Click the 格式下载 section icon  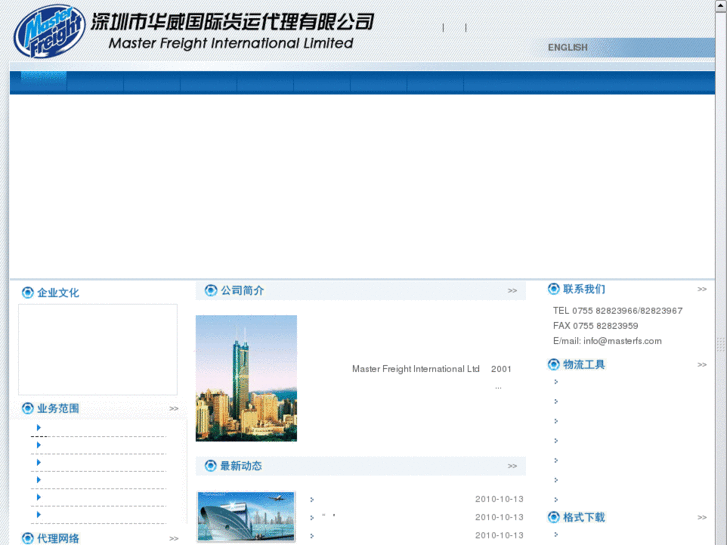click(554, 517)
